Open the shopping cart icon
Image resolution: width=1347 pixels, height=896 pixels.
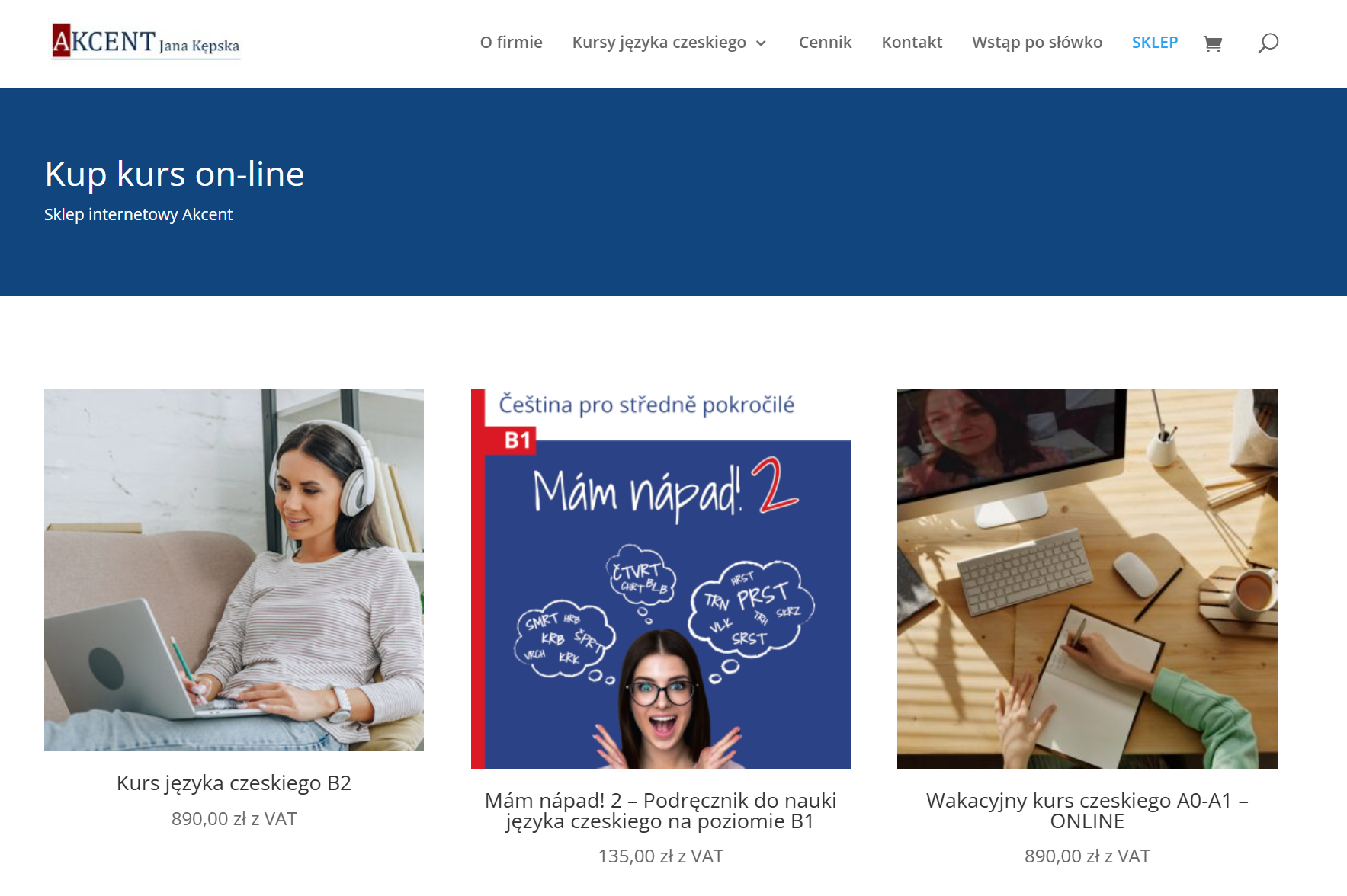(x=1212, y=43)
